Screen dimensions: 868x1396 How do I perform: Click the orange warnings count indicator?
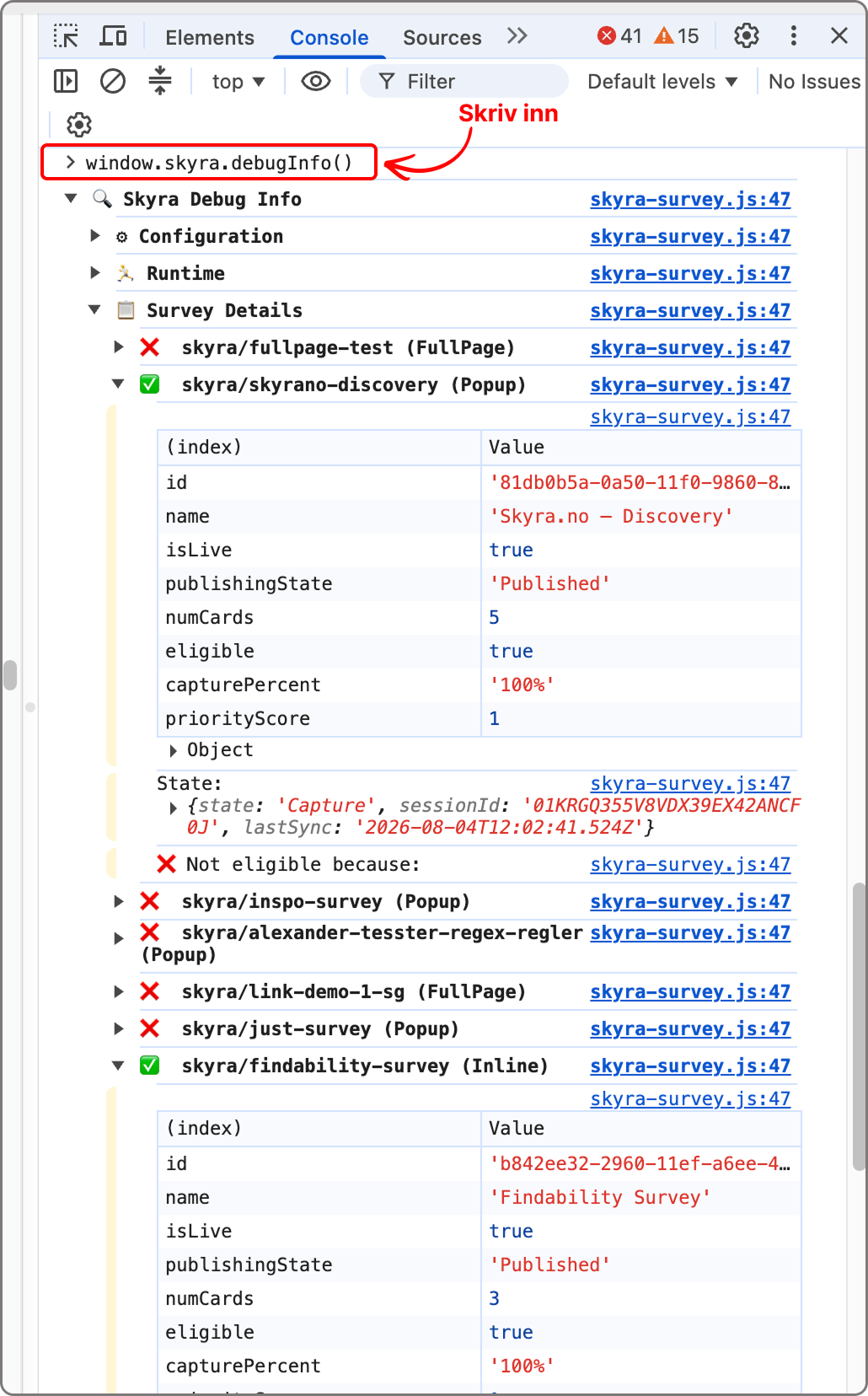coord(677,36)
